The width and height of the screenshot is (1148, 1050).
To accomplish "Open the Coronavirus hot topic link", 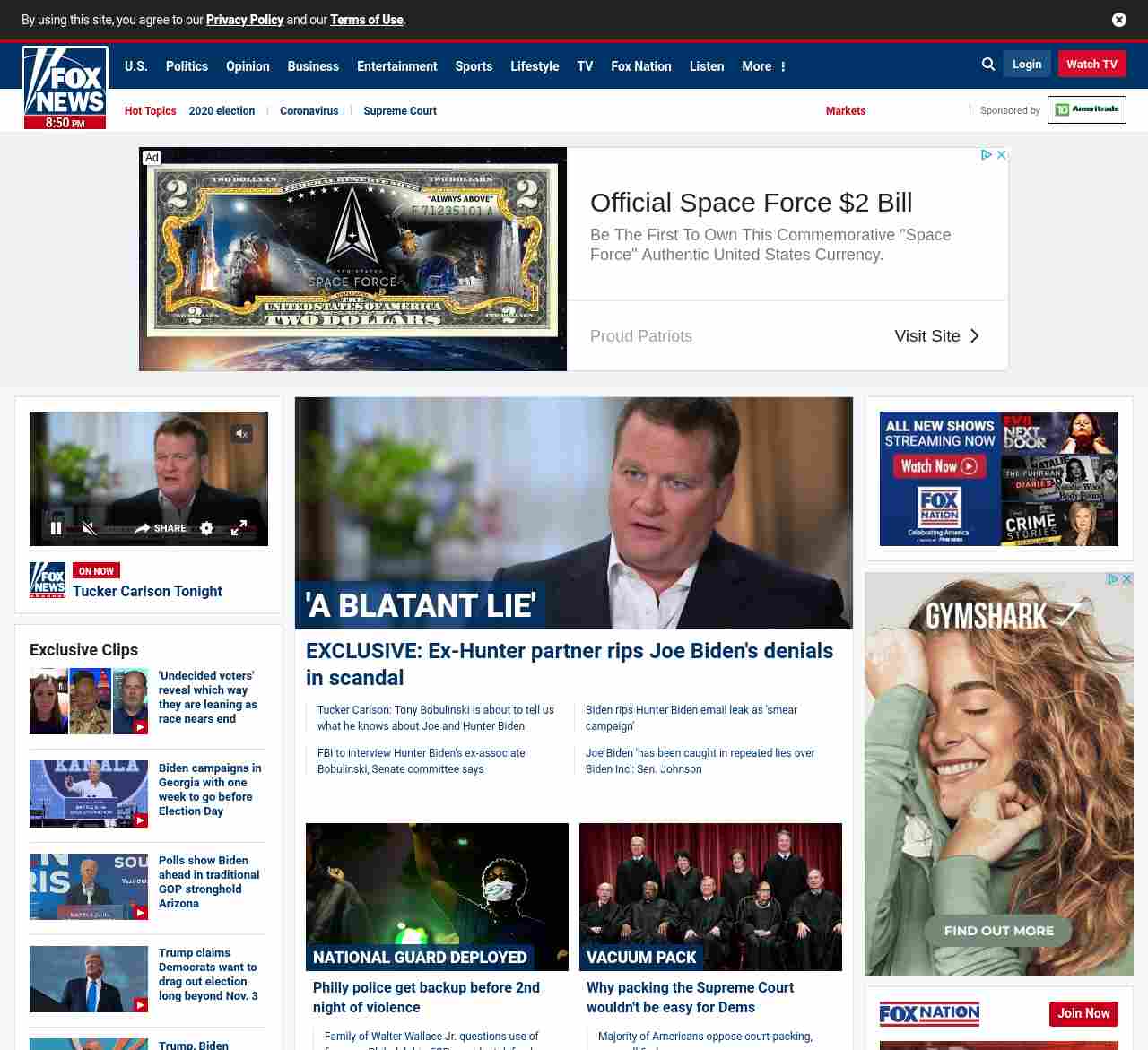I will point(309,111).
